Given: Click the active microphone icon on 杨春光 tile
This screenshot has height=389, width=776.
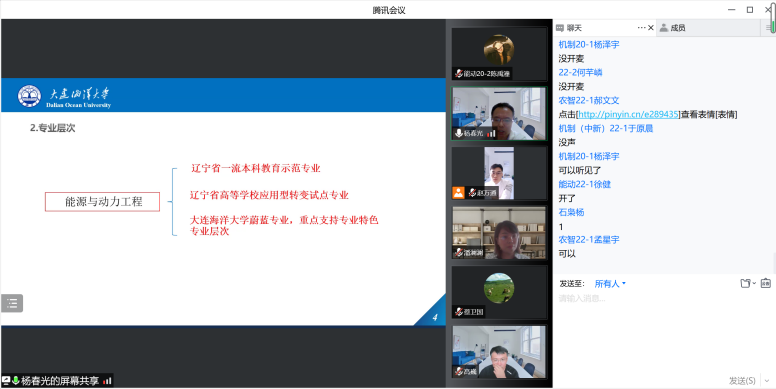Looking at the screenshot, I should tap(459, 133).
